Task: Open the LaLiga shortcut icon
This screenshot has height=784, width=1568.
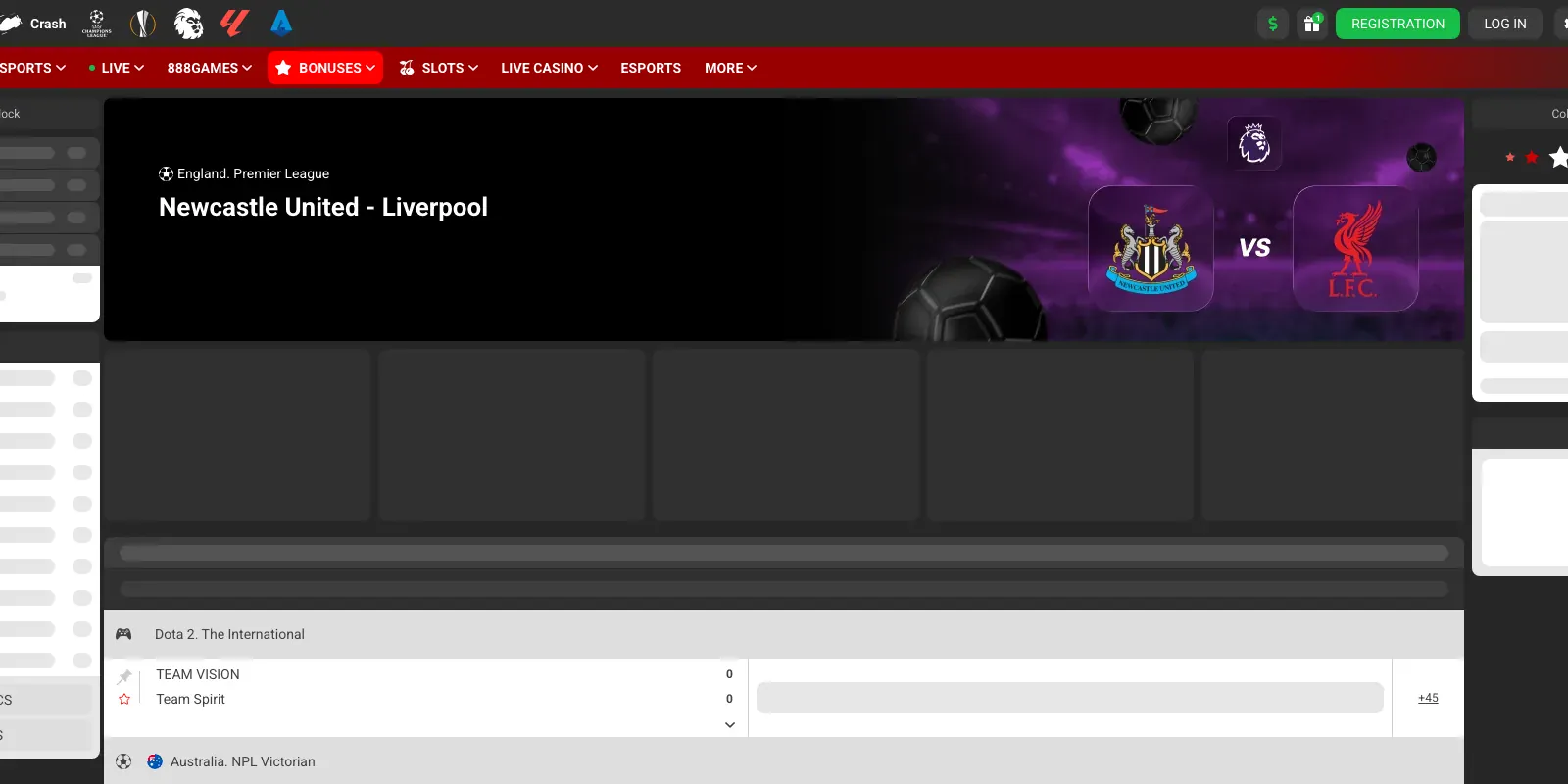Action: [234, 23]
